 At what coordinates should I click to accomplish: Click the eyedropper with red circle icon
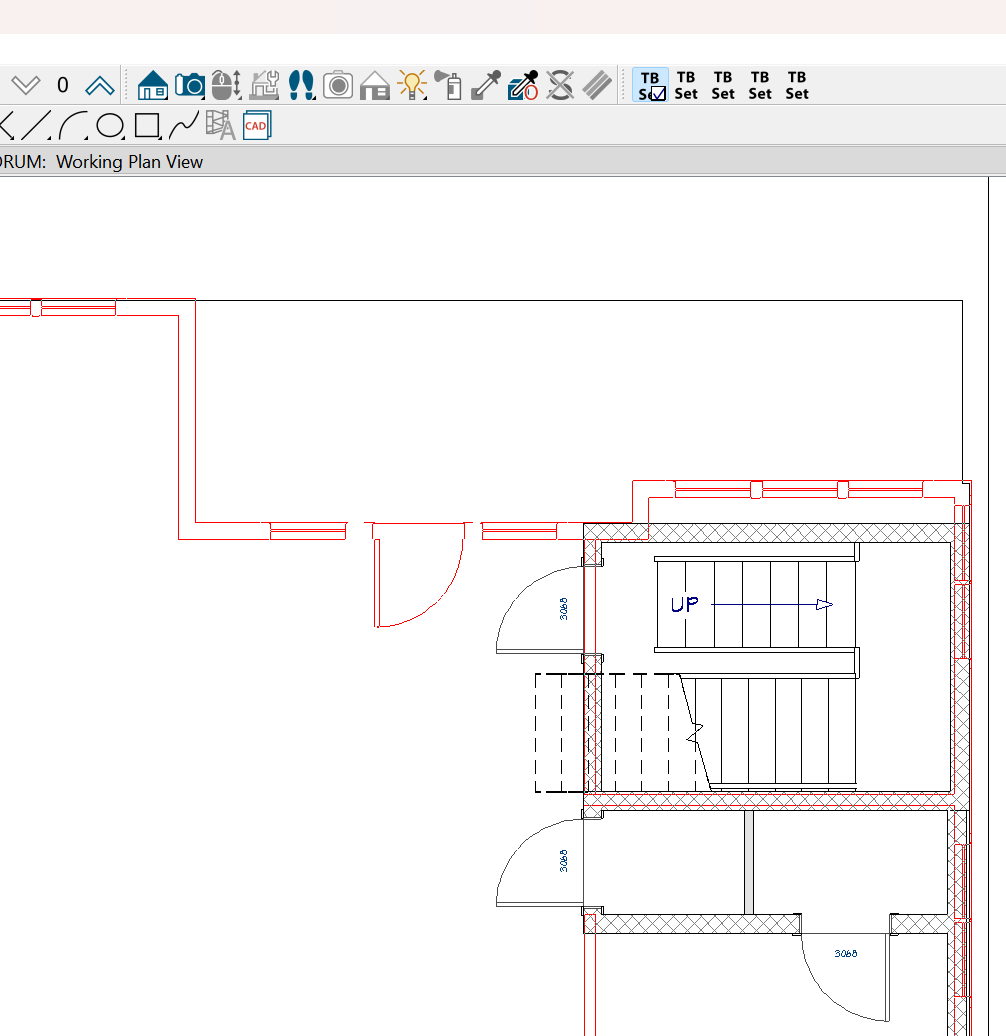pos(523,85)
